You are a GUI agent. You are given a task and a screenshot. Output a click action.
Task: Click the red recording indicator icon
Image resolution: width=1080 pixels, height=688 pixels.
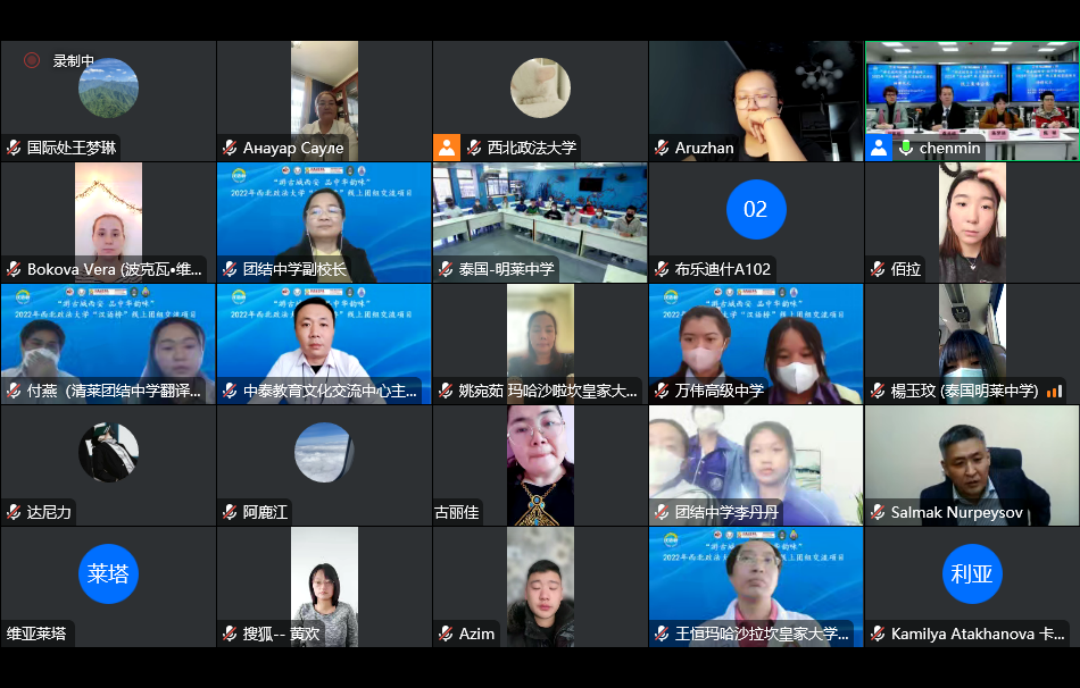click(32, 61)
